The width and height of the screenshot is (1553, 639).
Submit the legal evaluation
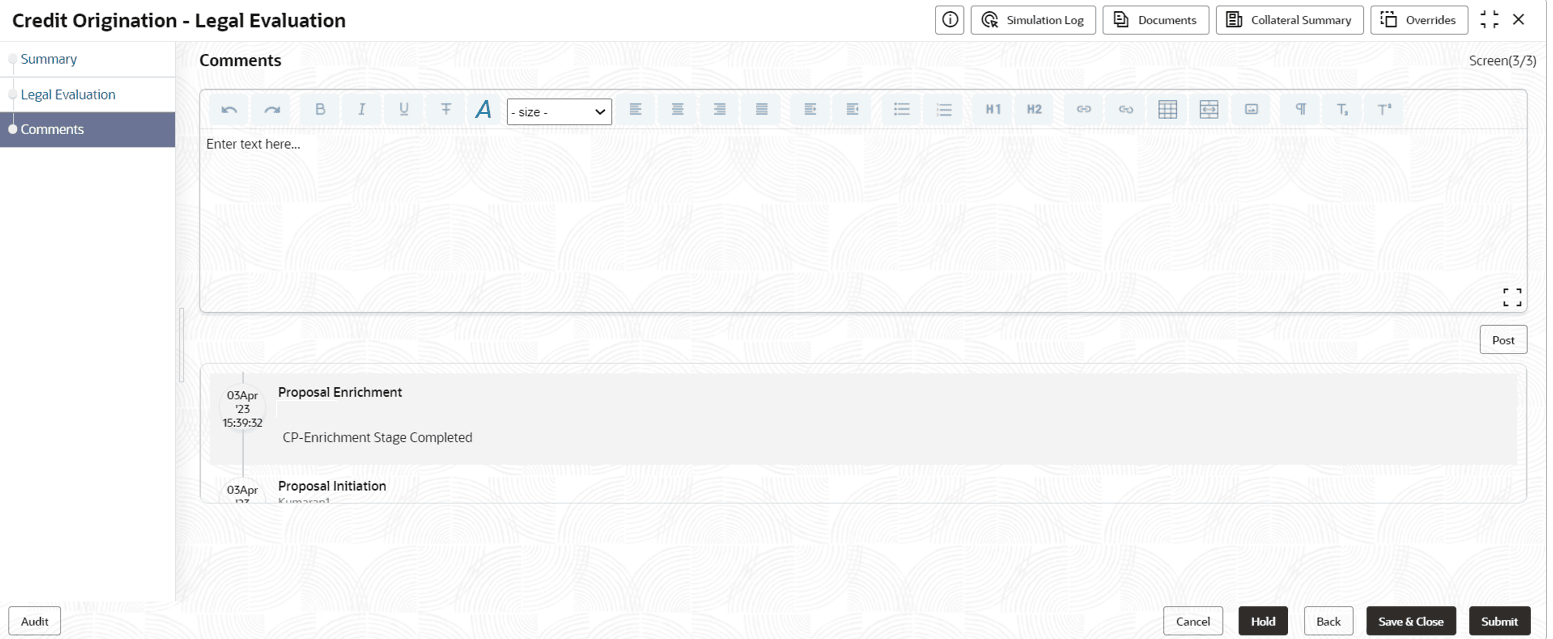(x=1499, y=621)
